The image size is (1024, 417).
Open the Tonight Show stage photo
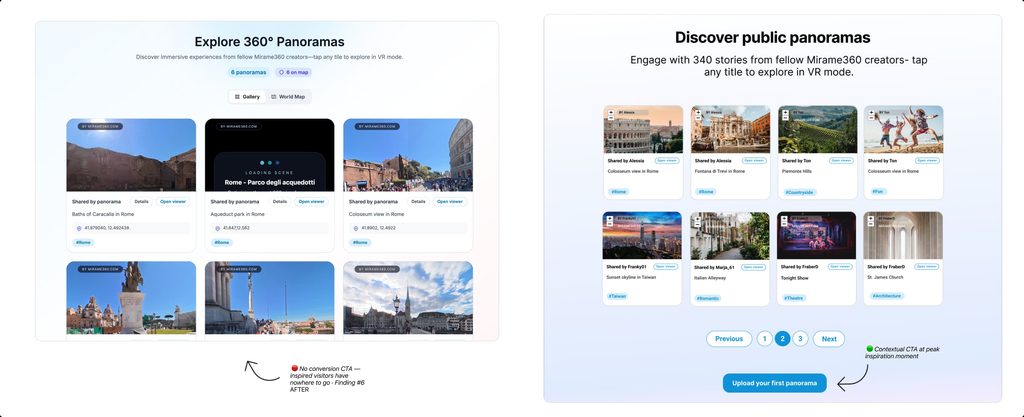816,235
